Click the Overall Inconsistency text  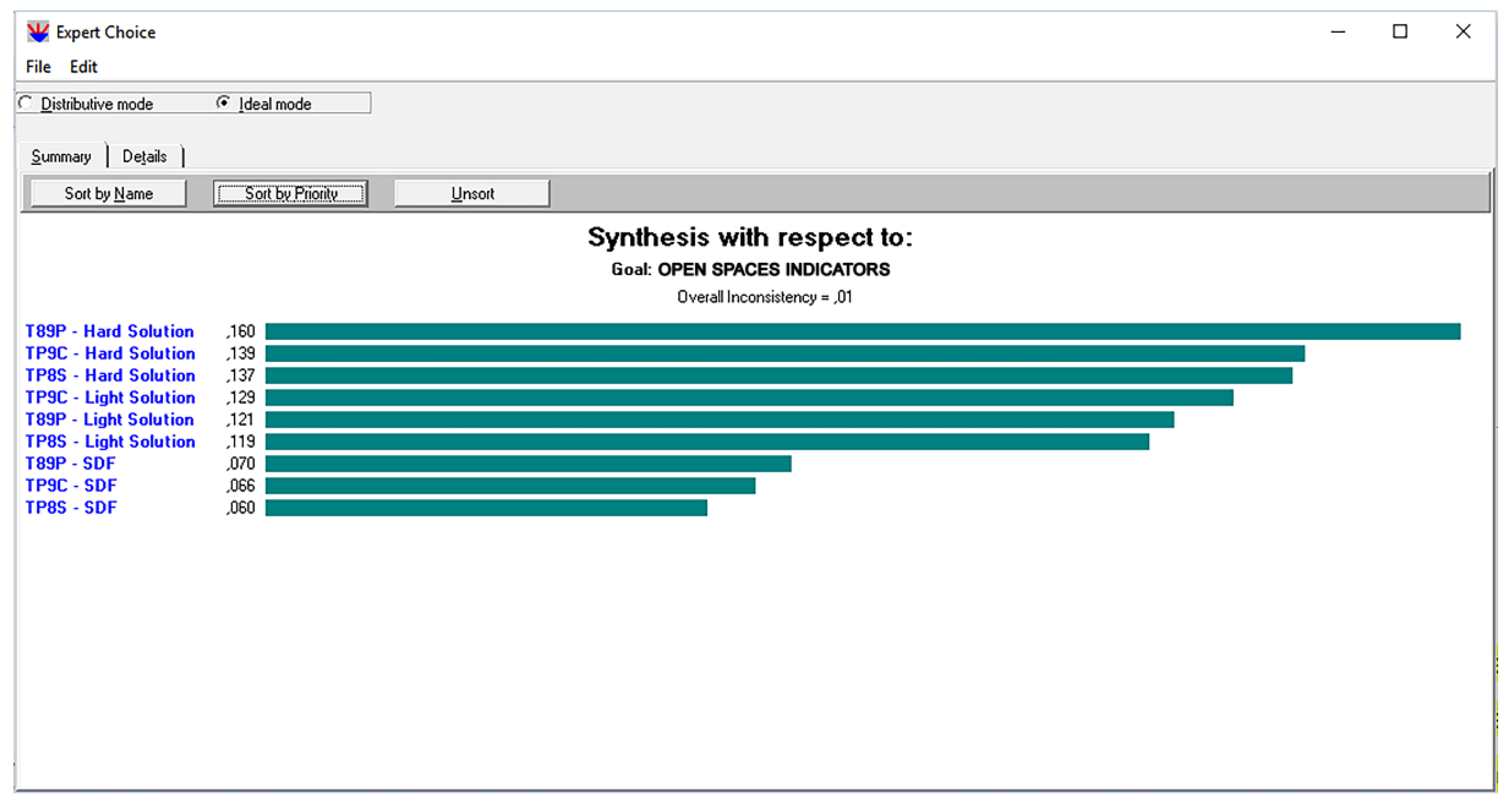[764, 297]
